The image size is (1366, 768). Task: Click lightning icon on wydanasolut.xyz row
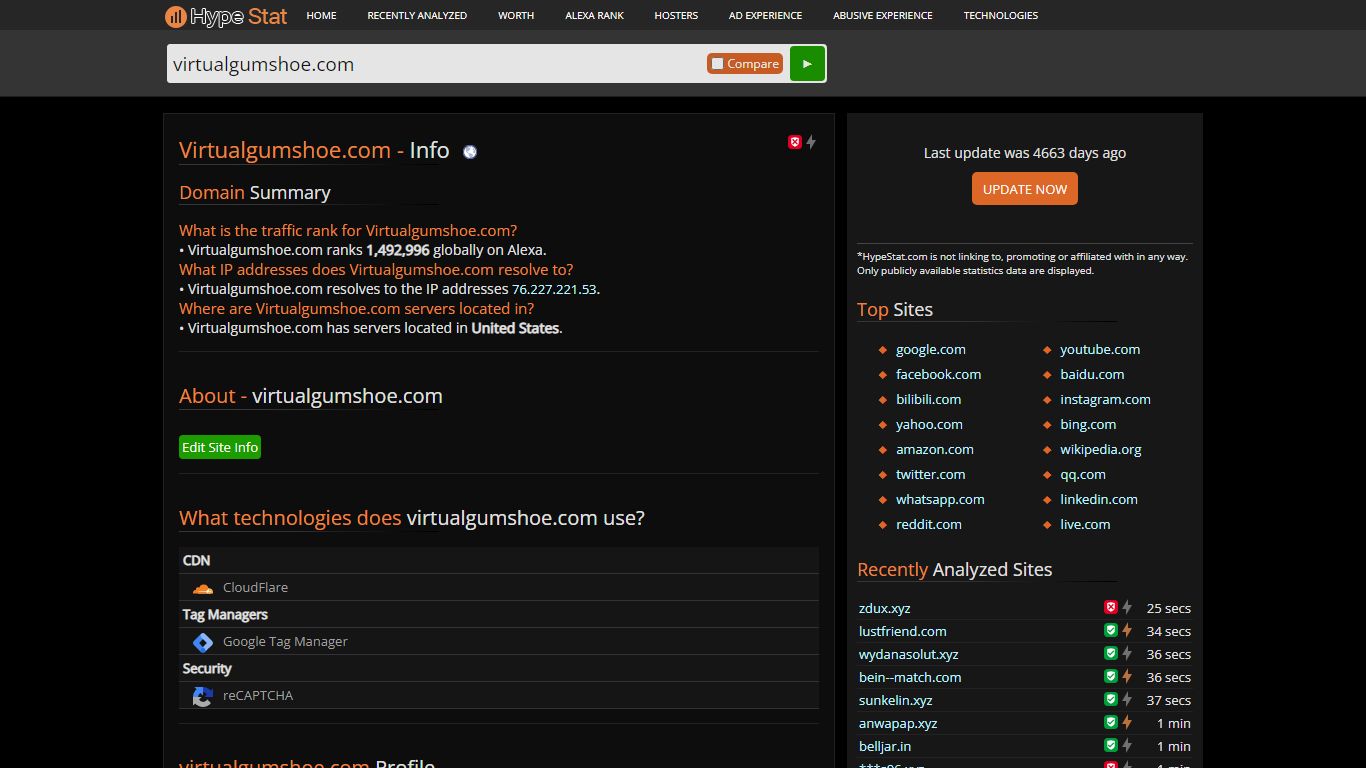[1127, 654]
